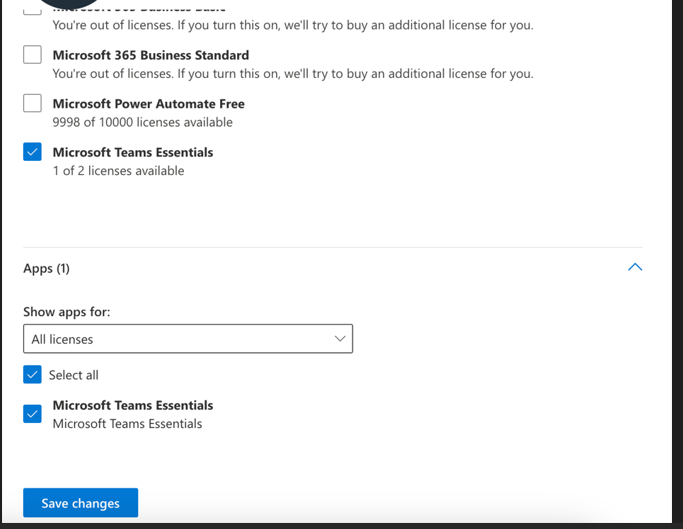Tick the partially visible Business Basic checkbox
This screenshot has height=529, width=683.
pos(32,10)
